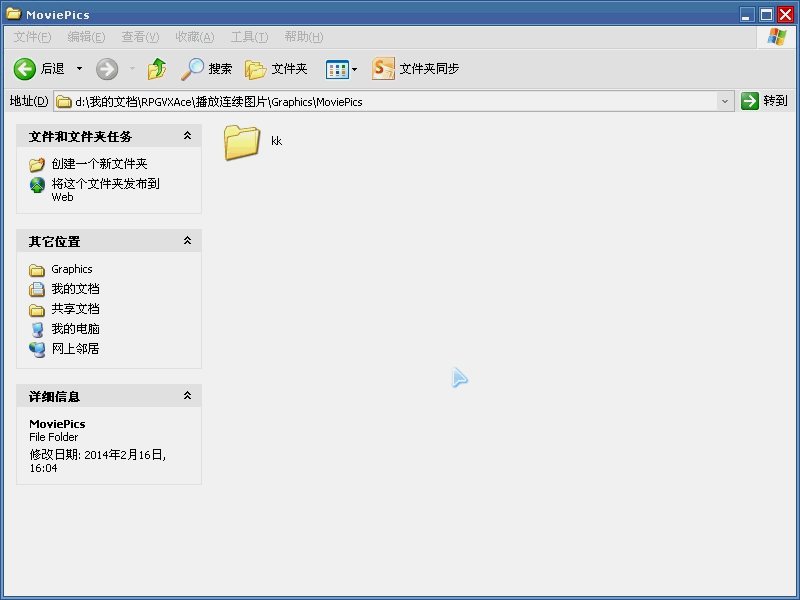The image size is (800, 600).
Task: Collapse the File and Folder Tasks panel
Action: (187, 136)
